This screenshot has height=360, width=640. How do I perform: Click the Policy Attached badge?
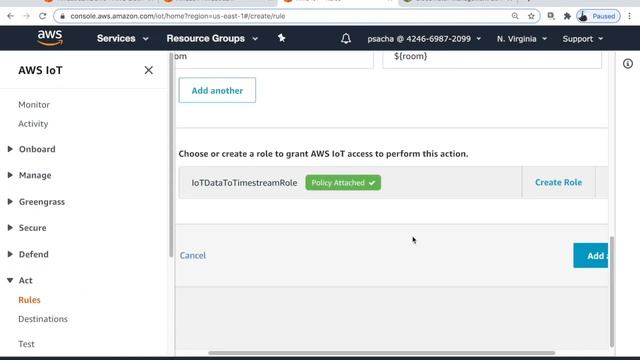[343, 183]
